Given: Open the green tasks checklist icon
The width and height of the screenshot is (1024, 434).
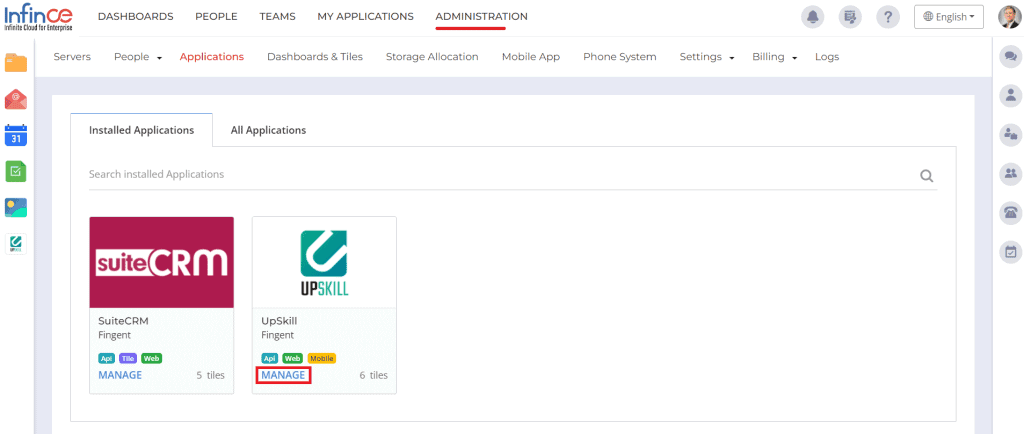Looking at the screenshot, I should [16, 172].
